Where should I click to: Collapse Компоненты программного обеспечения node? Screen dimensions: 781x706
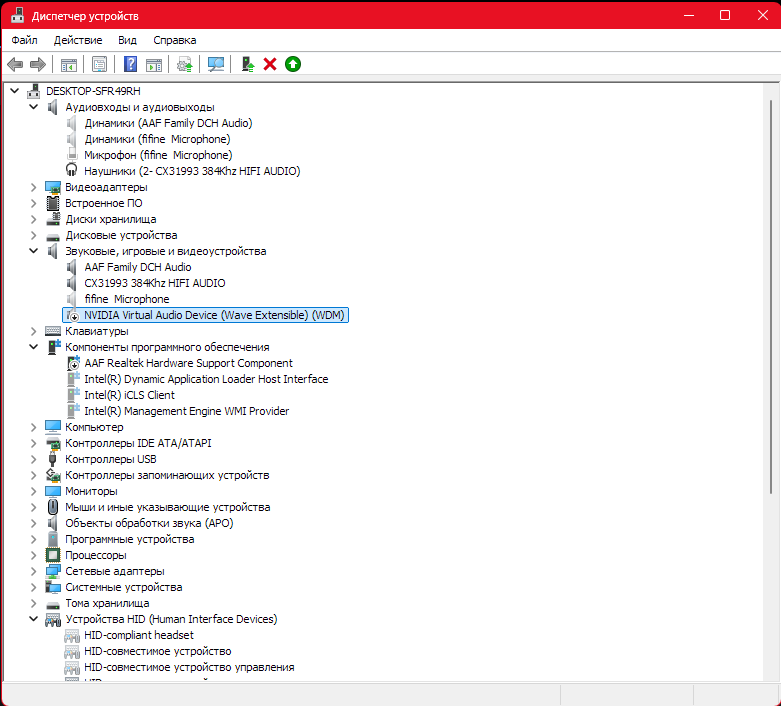click(34, 347)
